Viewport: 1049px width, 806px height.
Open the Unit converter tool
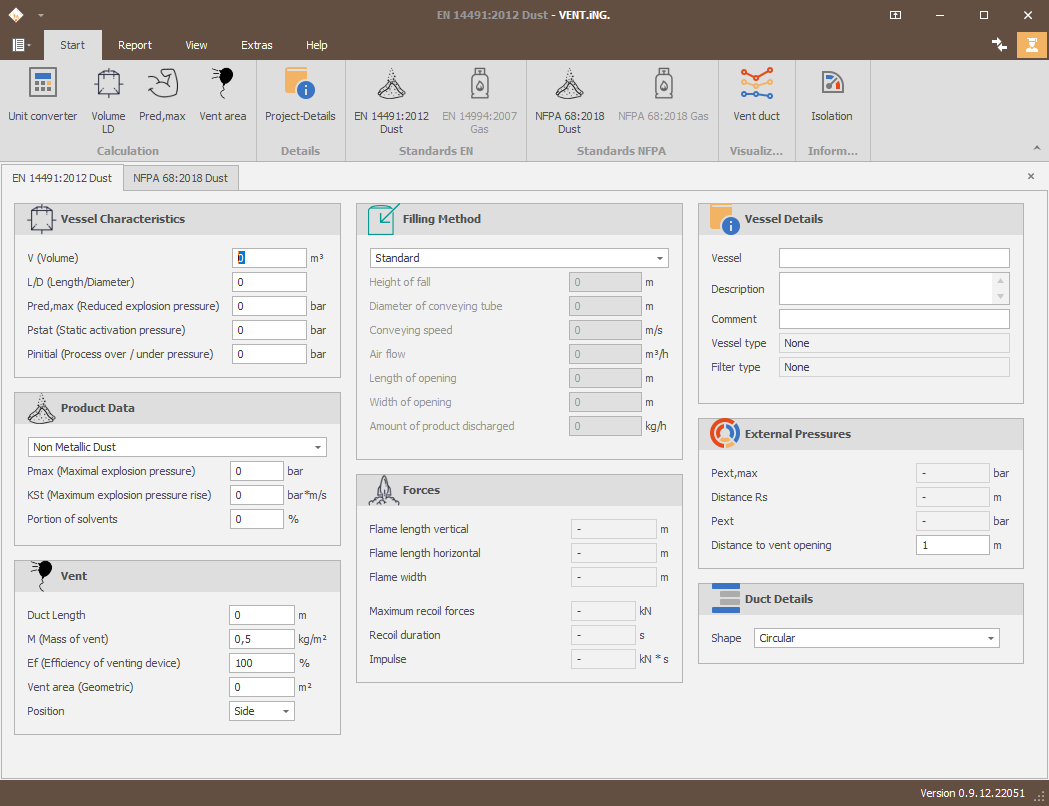[43, 95]
